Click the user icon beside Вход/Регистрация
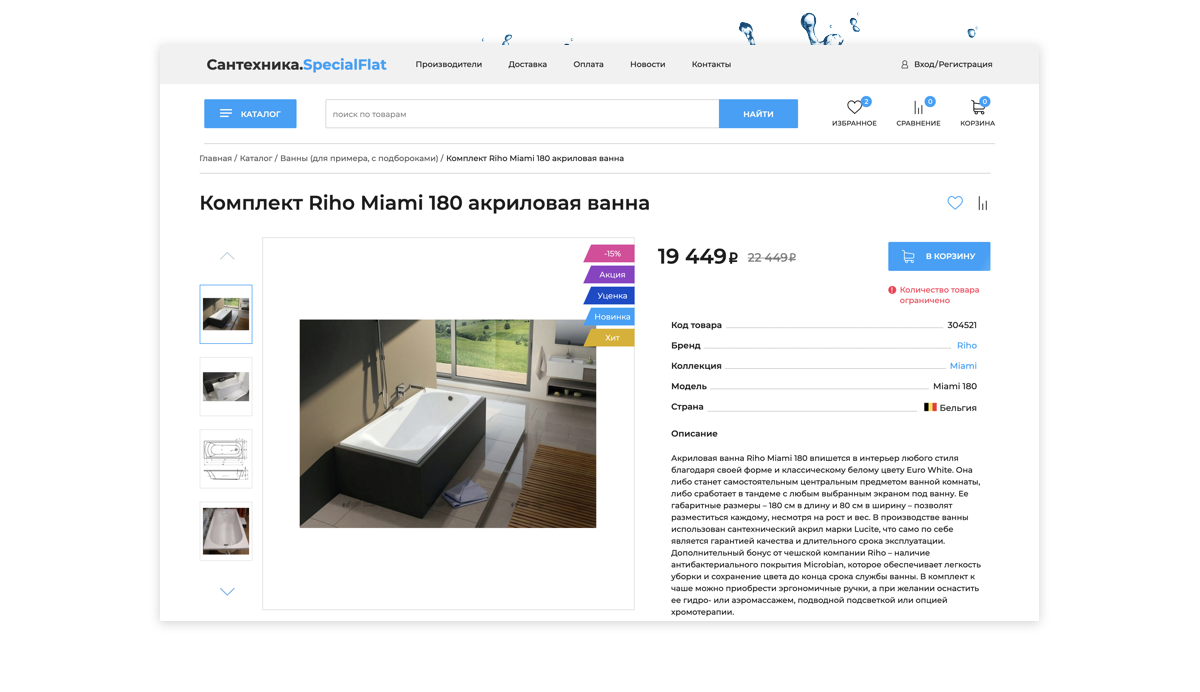Screen dimensions: 1200x692 click(x=905, y=64)
